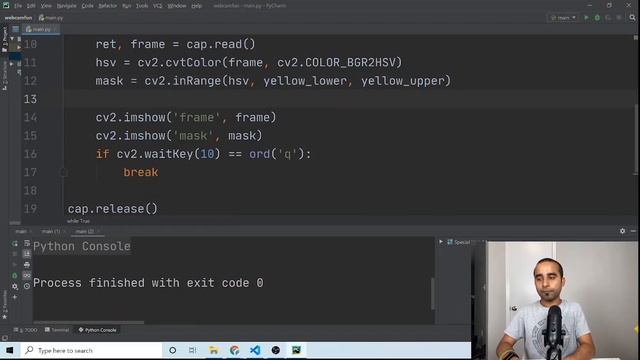
Task: Open PyCharm application logo menu
Action: pyautogui.click(x=6, y=5)
